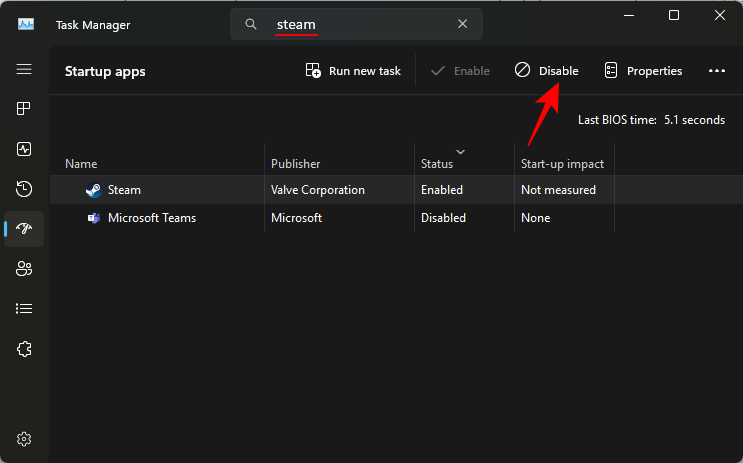Open the Details page icon
Image resolution: width=743 pixels, height=463 pixels.
pyautogui.click(x=24, y=309)
